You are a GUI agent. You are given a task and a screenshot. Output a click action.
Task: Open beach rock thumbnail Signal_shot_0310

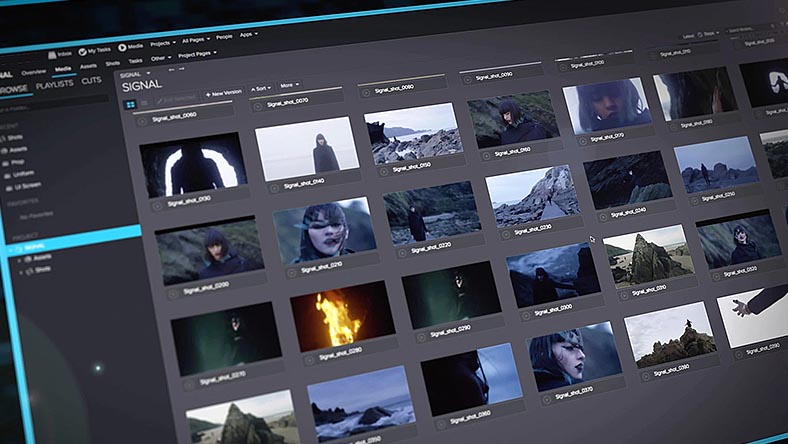[x=649, y=256]
